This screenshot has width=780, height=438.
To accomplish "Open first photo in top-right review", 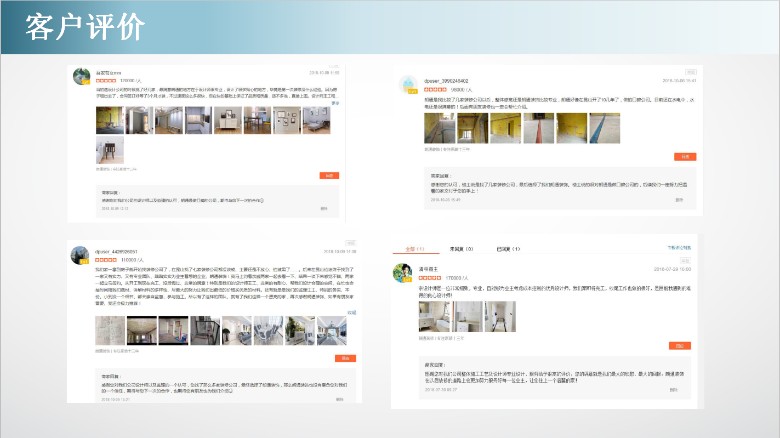I will pos(439,128).
